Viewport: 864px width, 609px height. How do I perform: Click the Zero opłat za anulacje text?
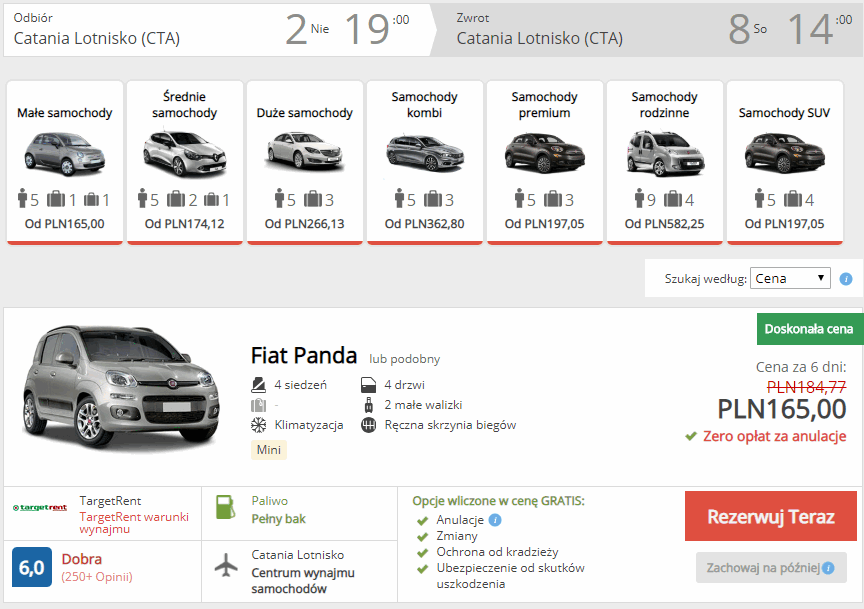coord(775,436)
